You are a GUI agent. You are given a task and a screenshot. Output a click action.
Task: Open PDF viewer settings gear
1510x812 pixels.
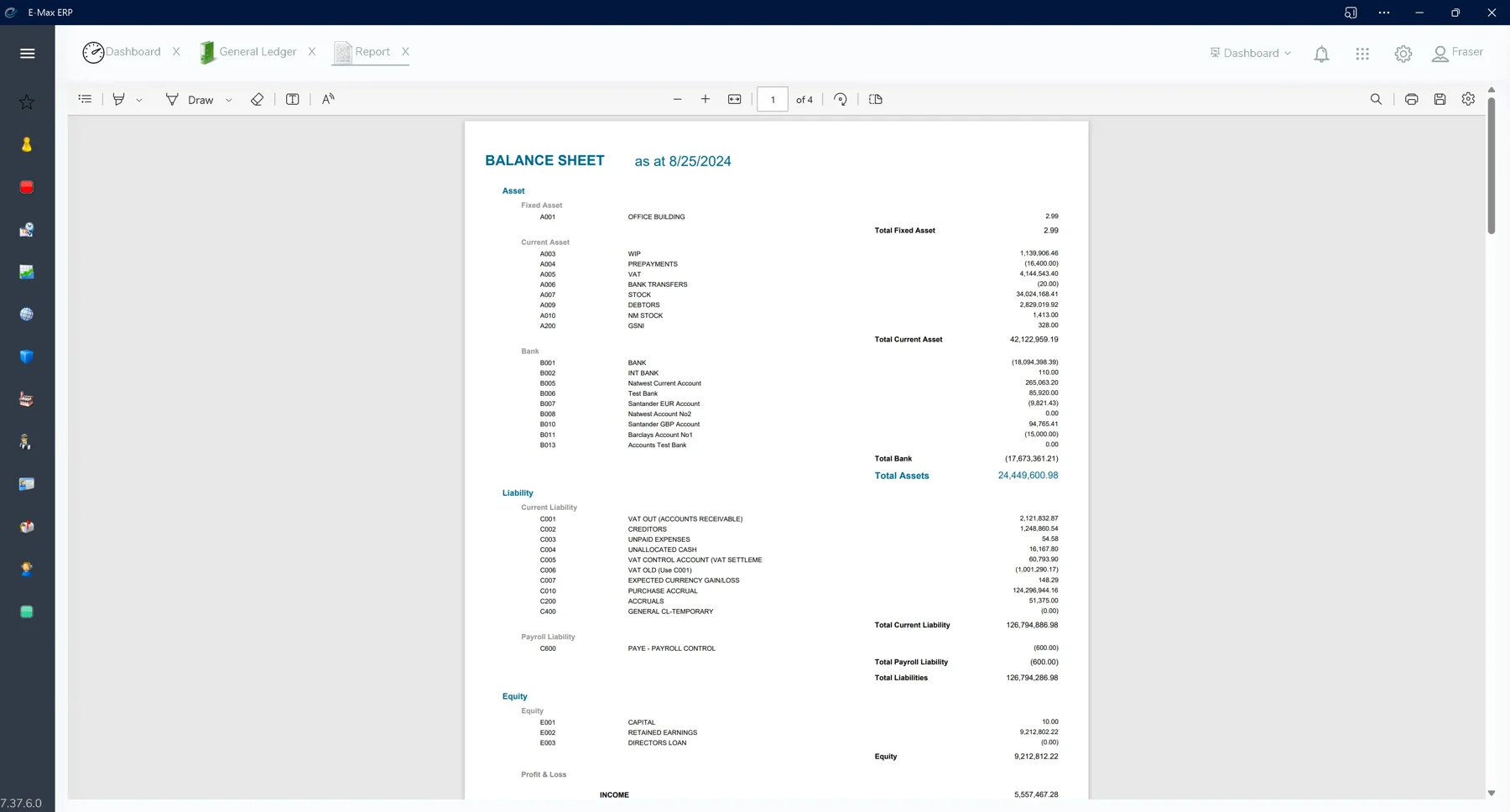click(1468, 99)
